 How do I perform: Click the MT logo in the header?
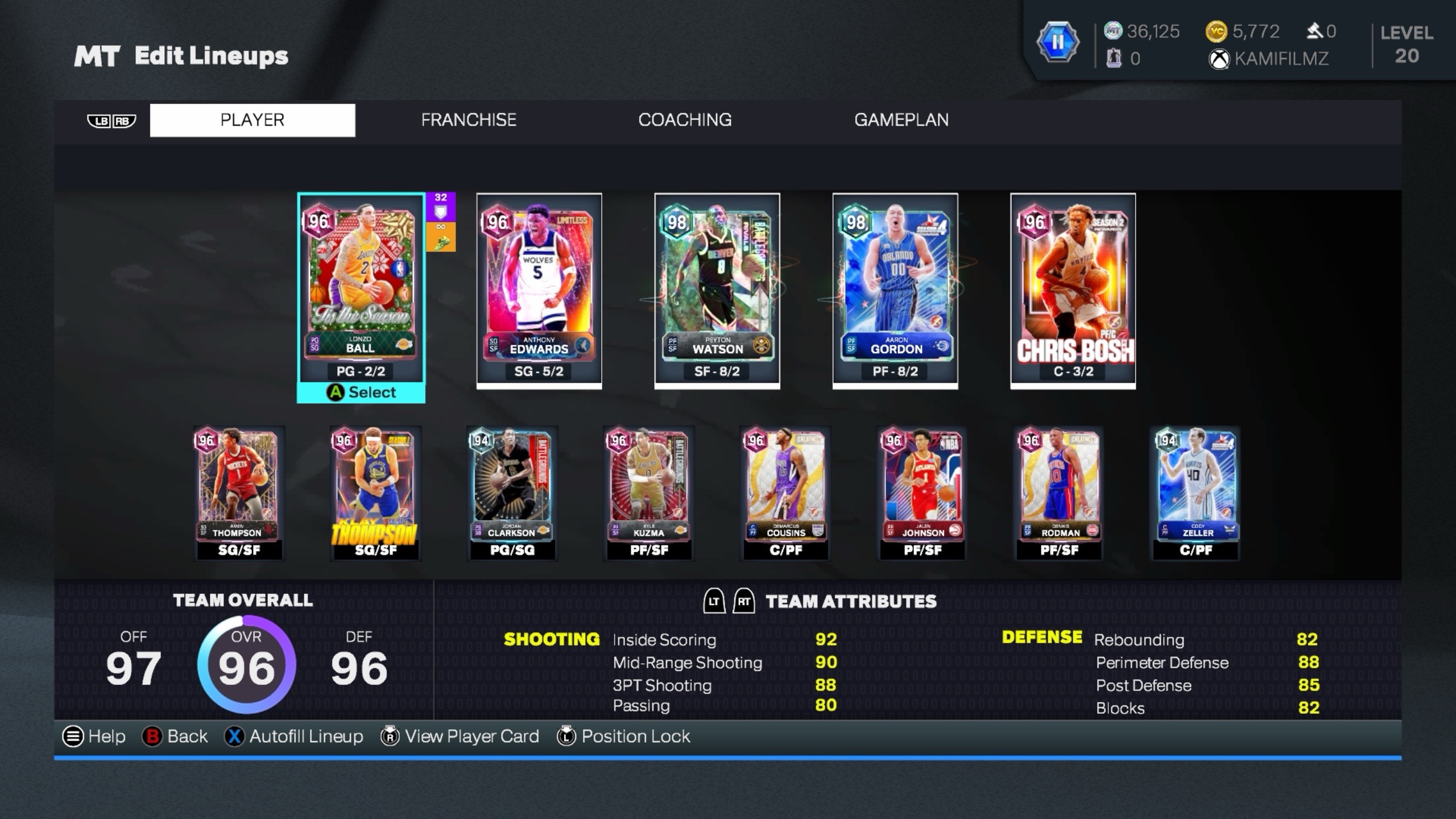(97, 56)
